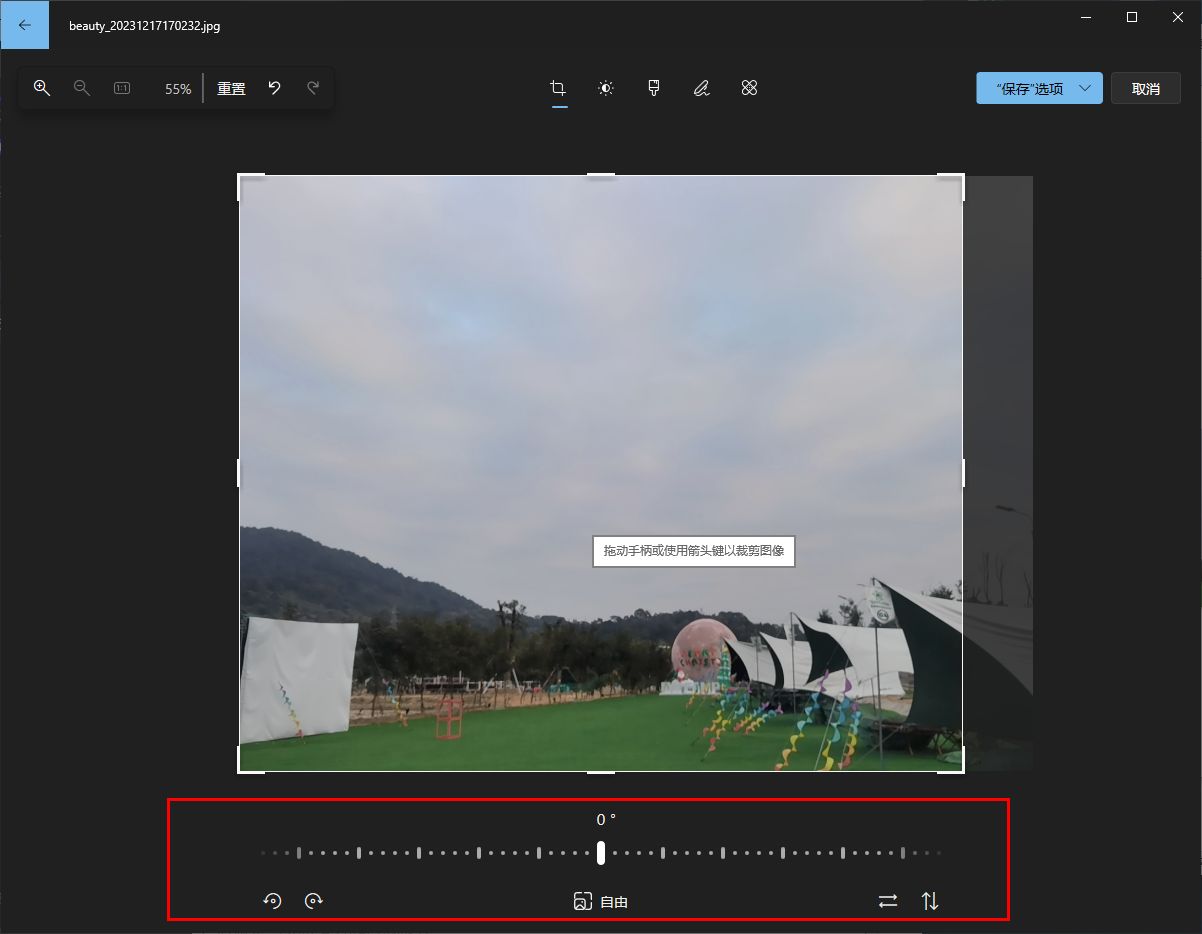Click 取消 to cancel editing
Viewport: 1202px width, 934px height.
coord(1146,88)
